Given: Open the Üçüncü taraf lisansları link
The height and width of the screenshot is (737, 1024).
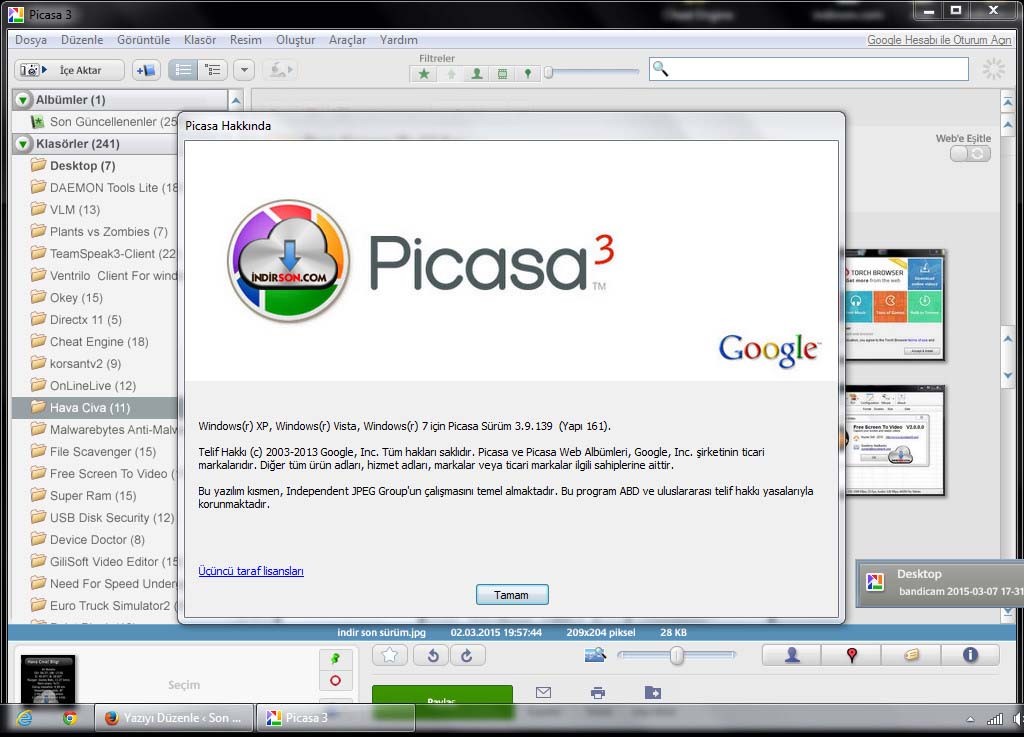Looking at the screenshot, I should 251,571.
